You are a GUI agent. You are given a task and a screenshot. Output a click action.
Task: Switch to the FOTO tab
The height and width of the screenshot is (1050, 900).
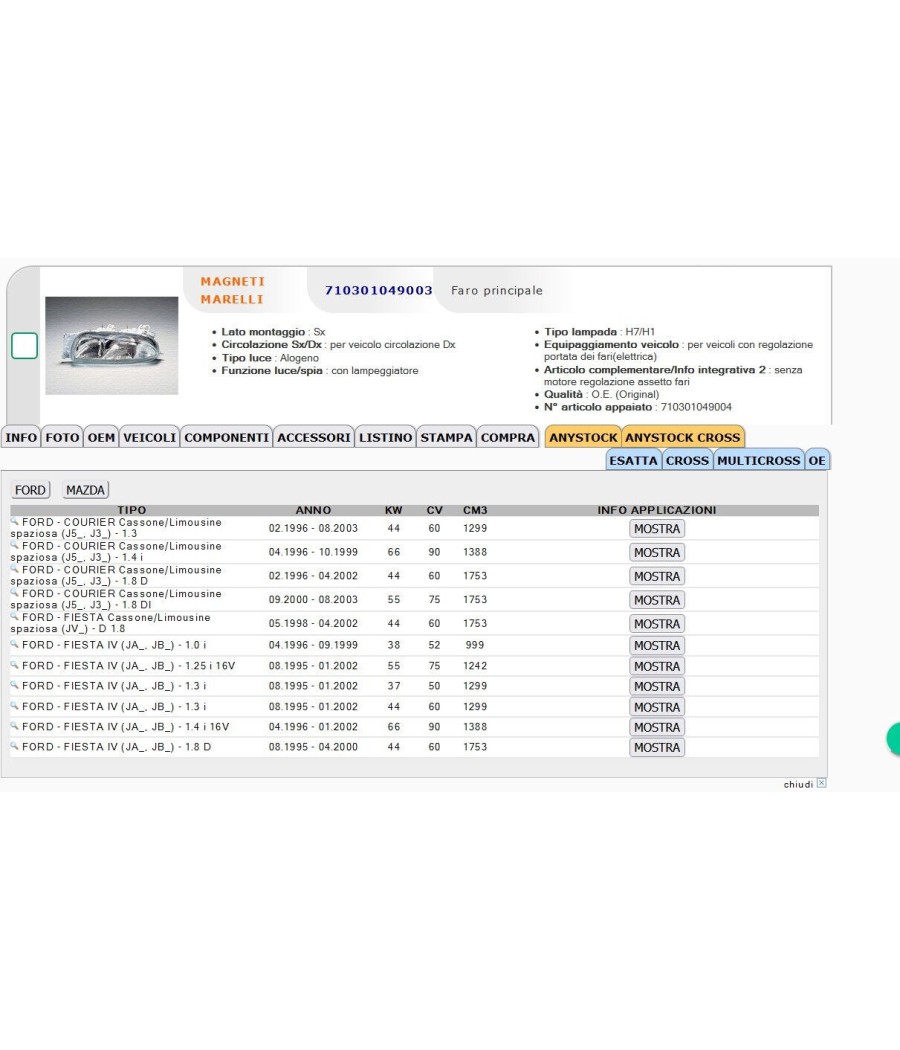pos(62,437)
